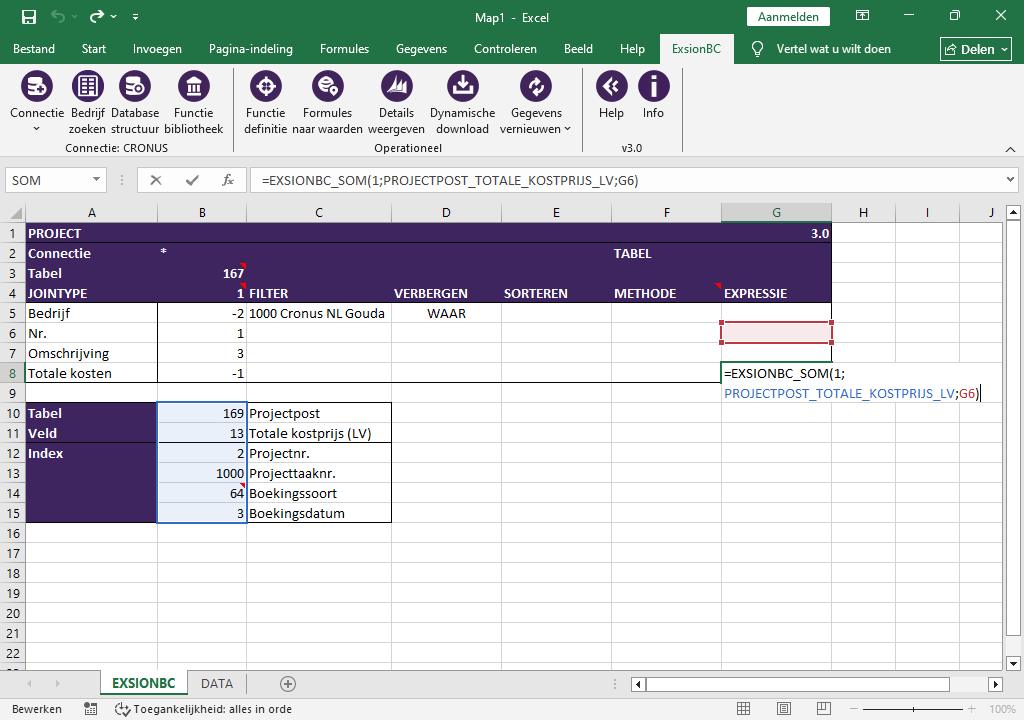The image size is (1024, 720).
Task: Open the Name Box dropdown
Action: point(96,180)
